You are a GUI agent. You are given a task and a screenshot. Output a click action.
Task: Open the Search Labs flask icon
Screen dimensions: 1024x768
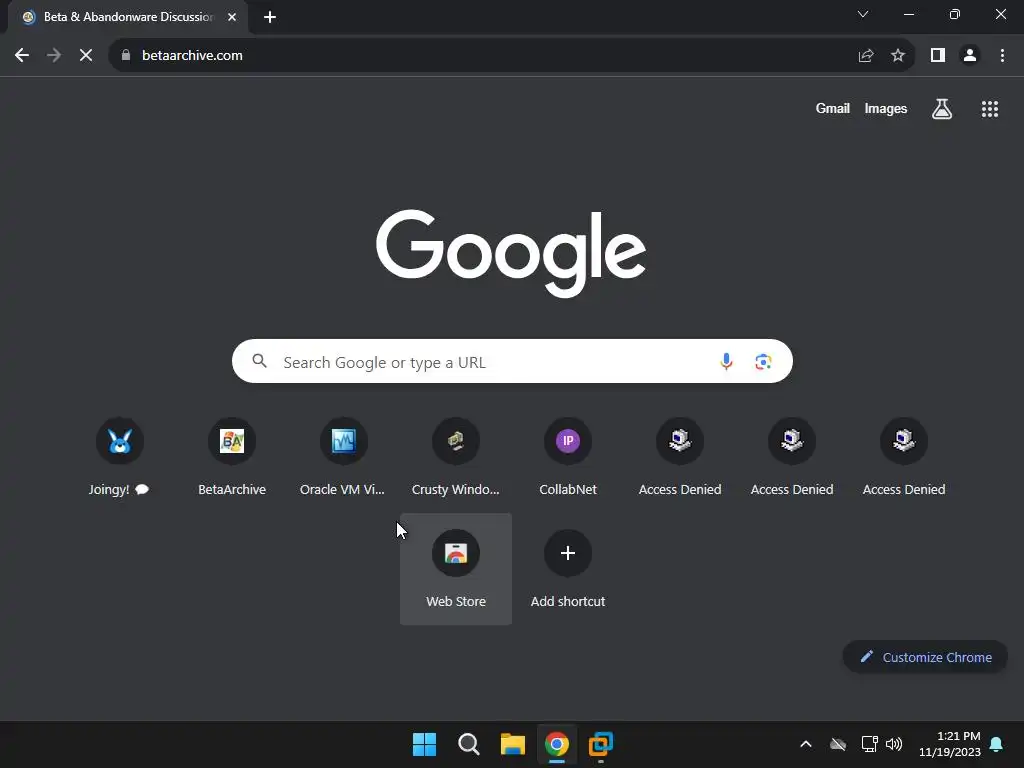[x=942, y=108]
